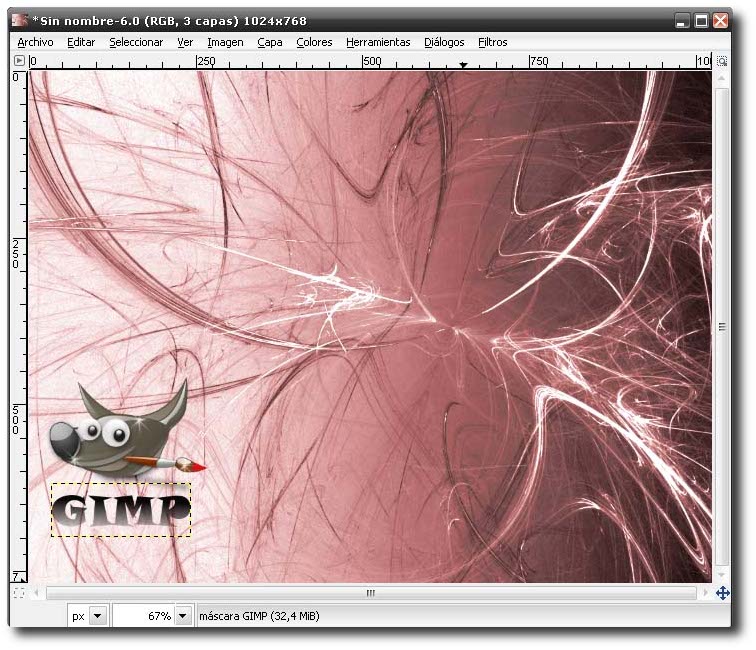Viewport: 756px width, 650px height.
Task: Open the px unit dropdown
Action: [x=98, y=616]
